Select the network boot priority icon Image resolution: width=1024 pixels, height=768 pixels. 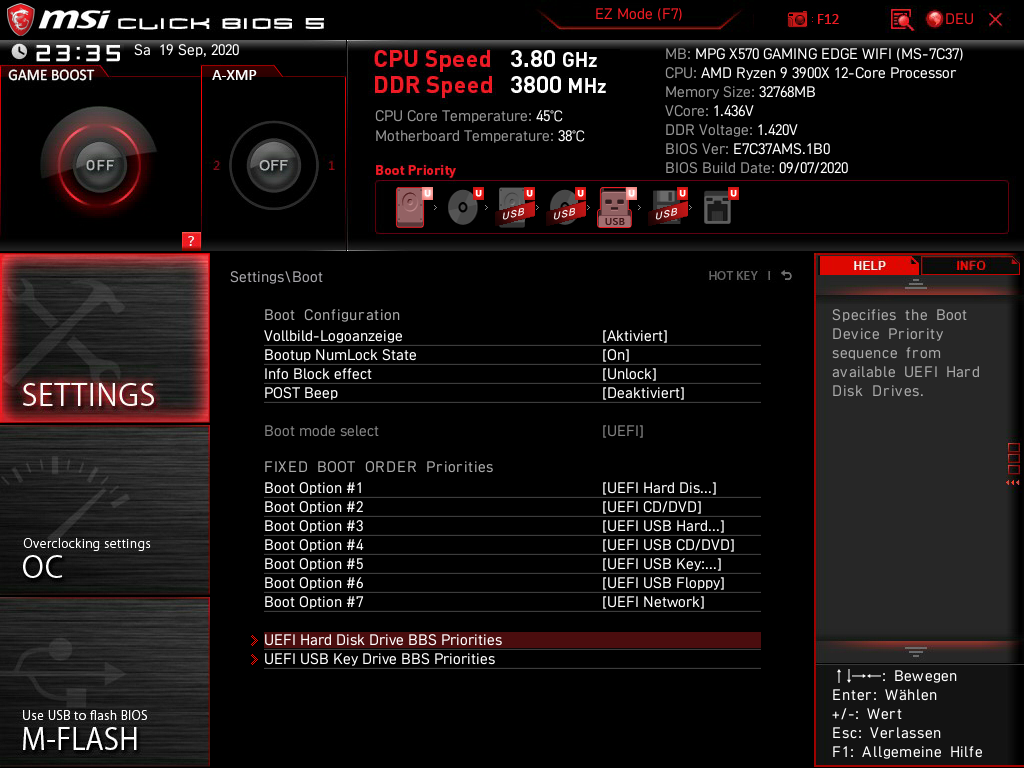pos(718,207)
